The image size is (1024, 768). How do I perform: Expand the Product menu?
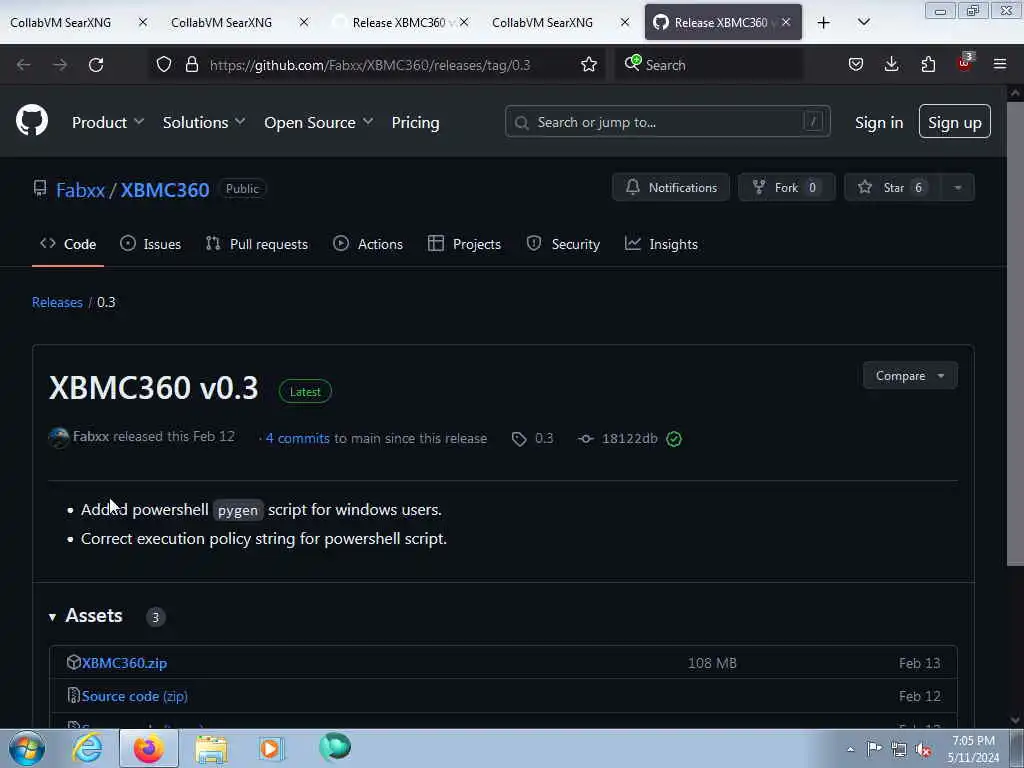point(108,122)
